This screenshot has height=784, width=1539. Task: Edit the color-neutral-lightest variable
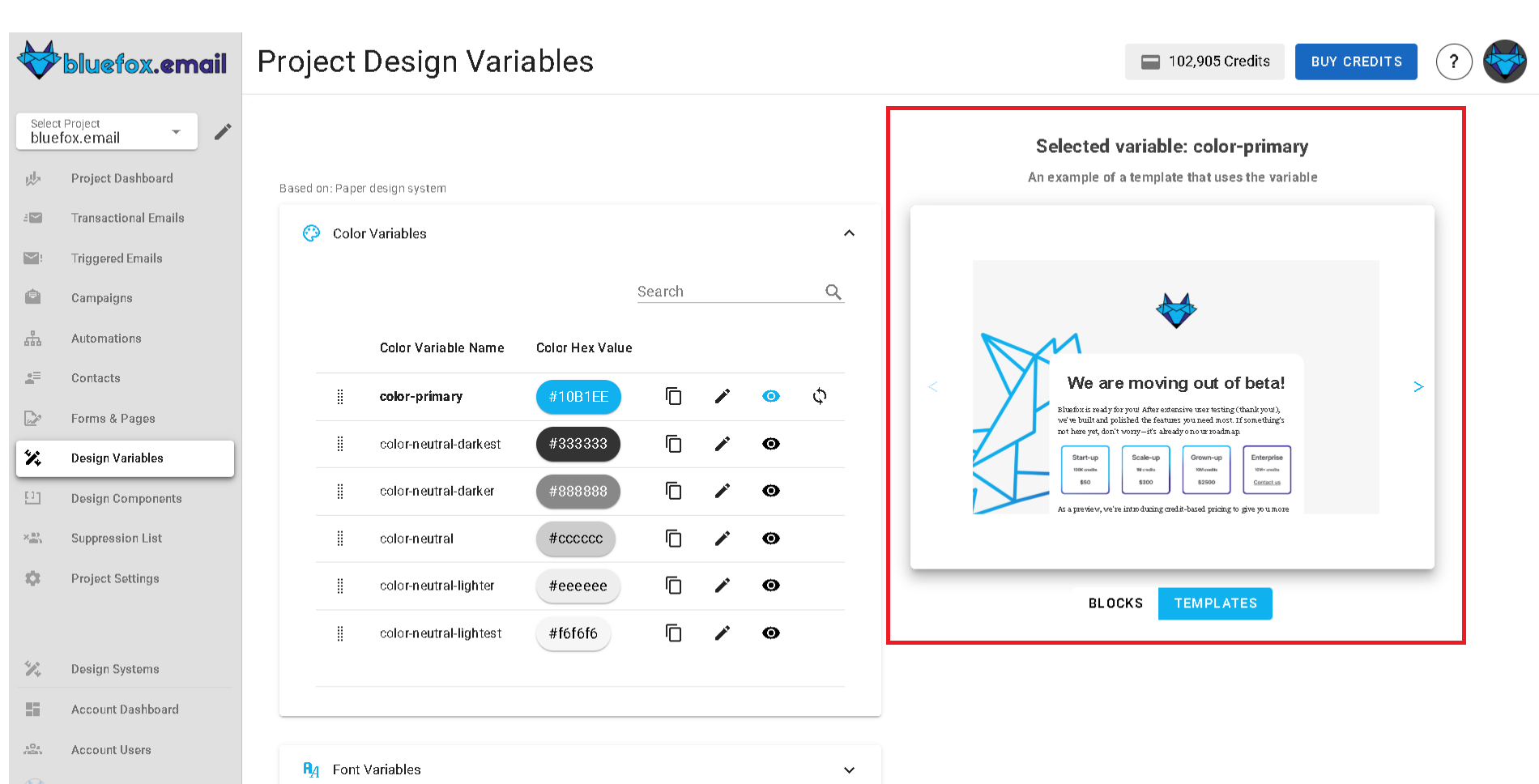pos(723,633)
